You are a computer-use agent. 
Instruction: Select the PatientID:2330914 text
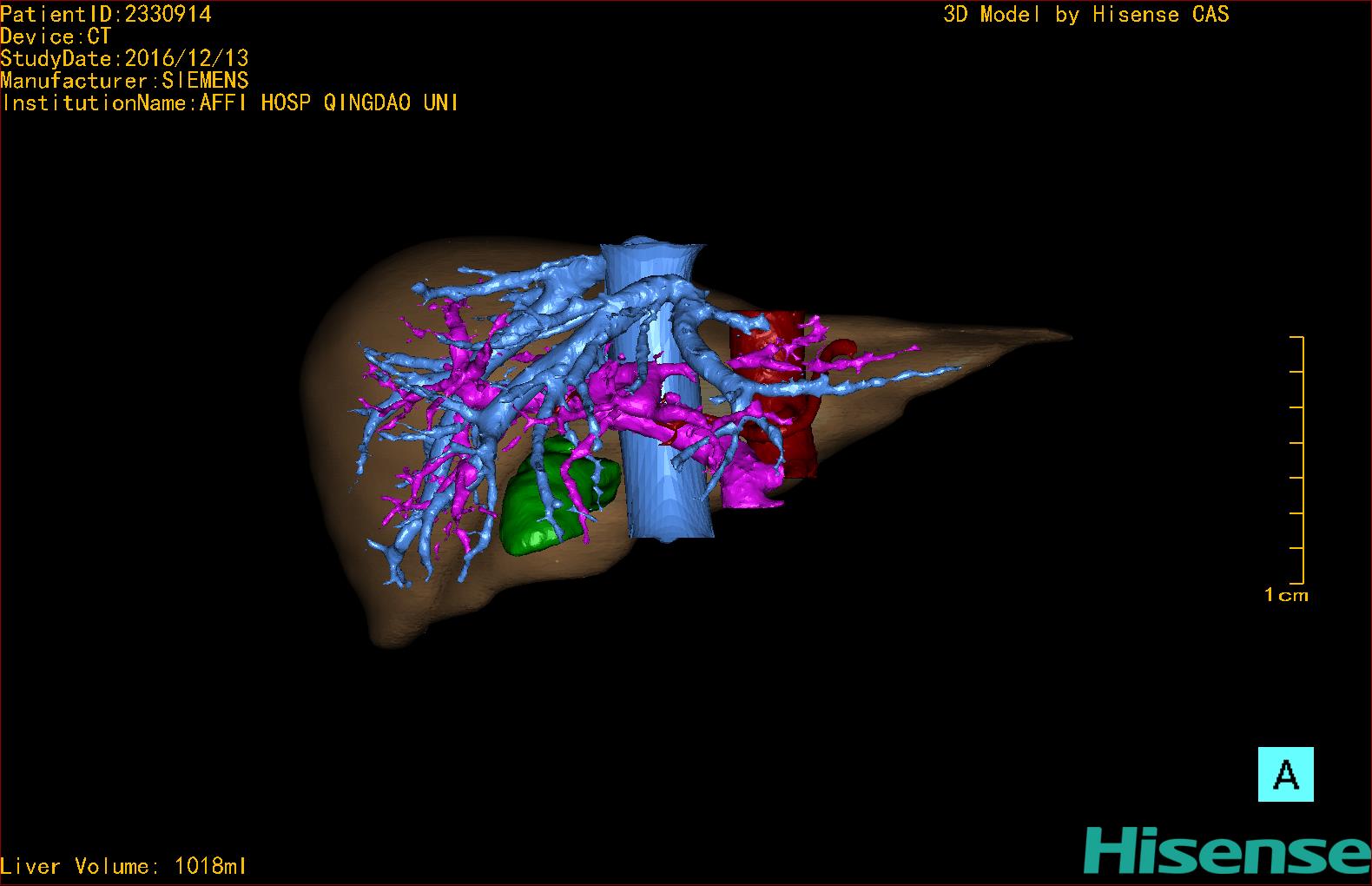tap(106, 14)
